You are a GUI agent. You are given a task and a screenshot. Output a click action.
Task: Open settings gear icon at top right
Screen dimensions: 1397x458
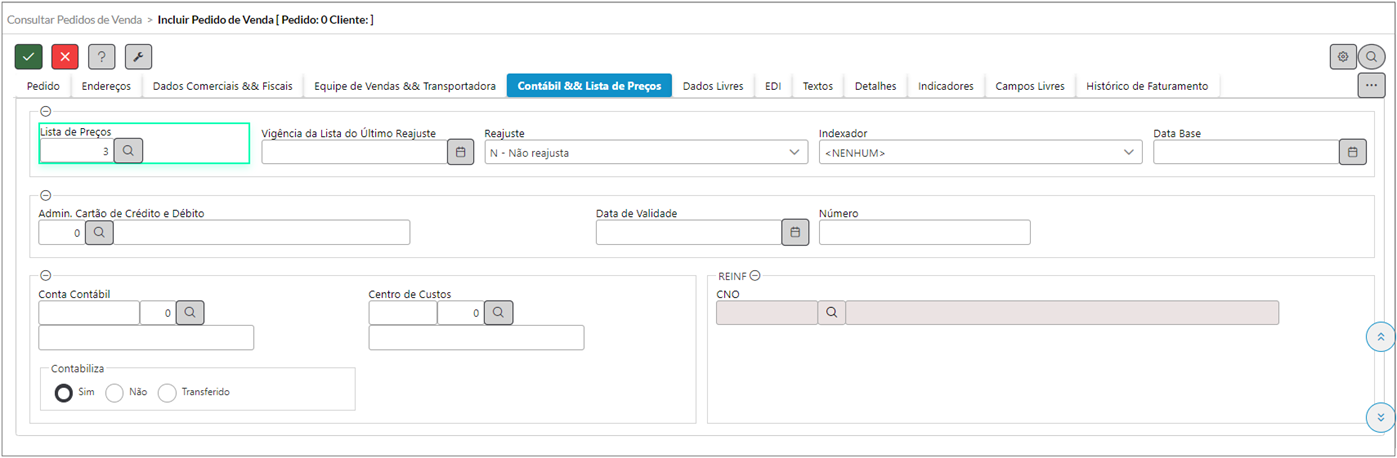coord(1343,57)
